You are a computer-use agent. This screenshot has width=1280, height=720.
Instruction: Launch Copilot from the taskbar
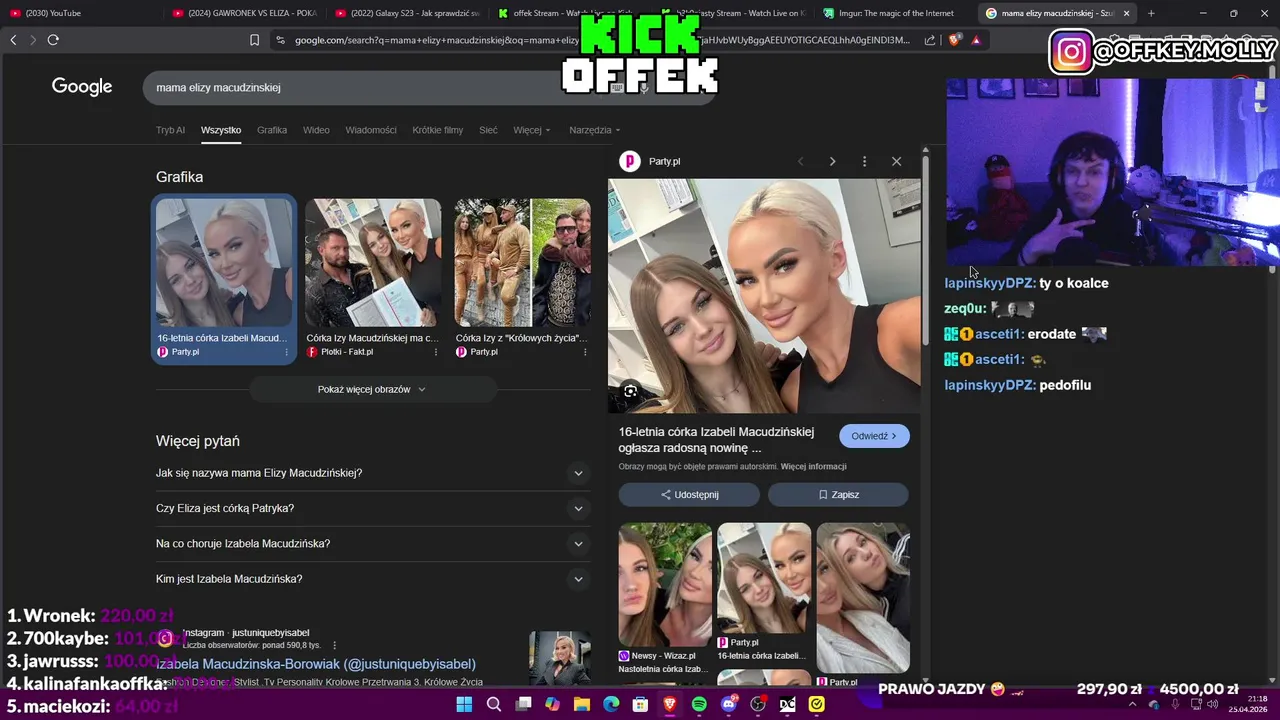(552, 704)
